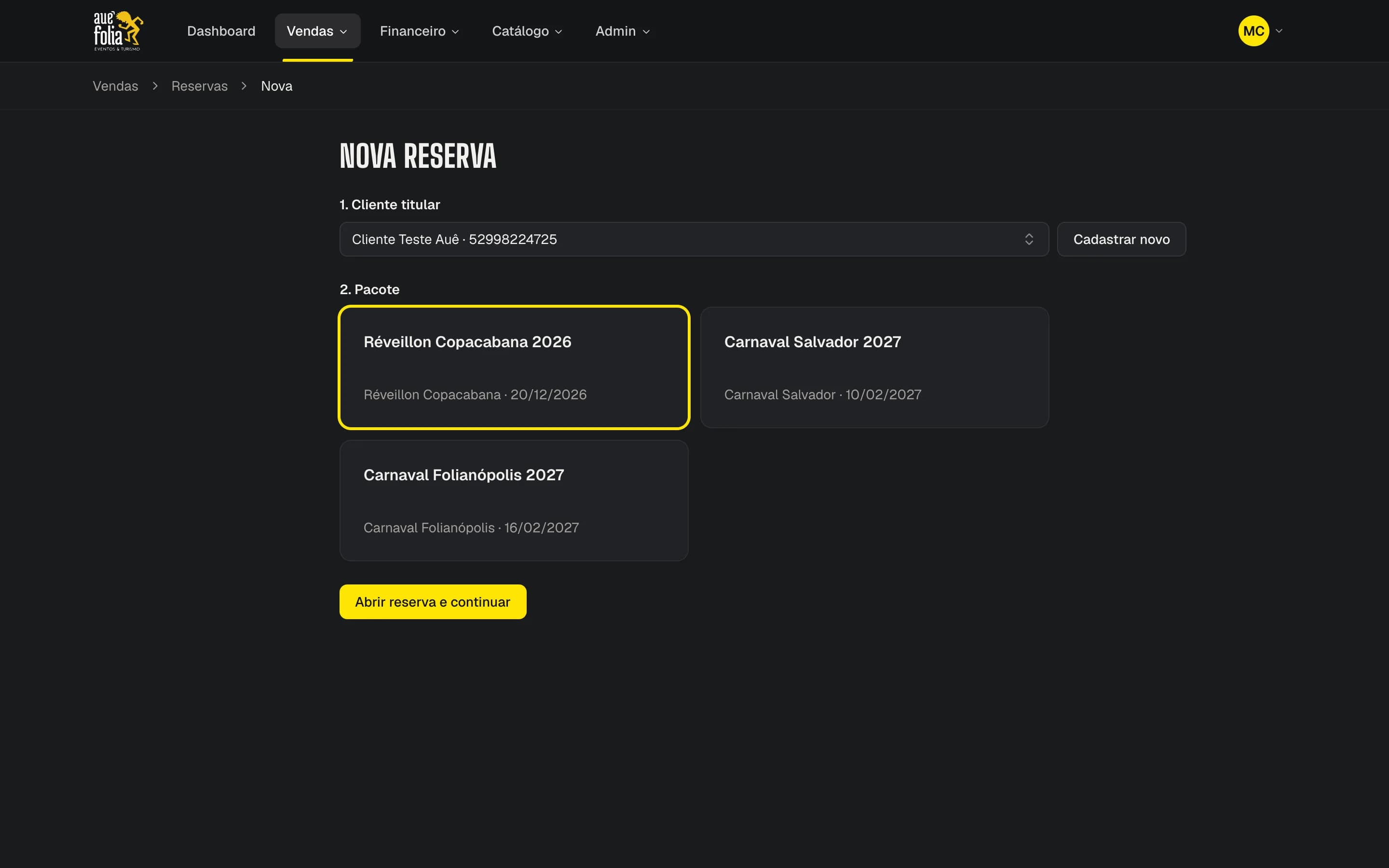Go to Reservas in the breadcrumb
Screen dimensions: 1389x868
[x=199, y=86]
